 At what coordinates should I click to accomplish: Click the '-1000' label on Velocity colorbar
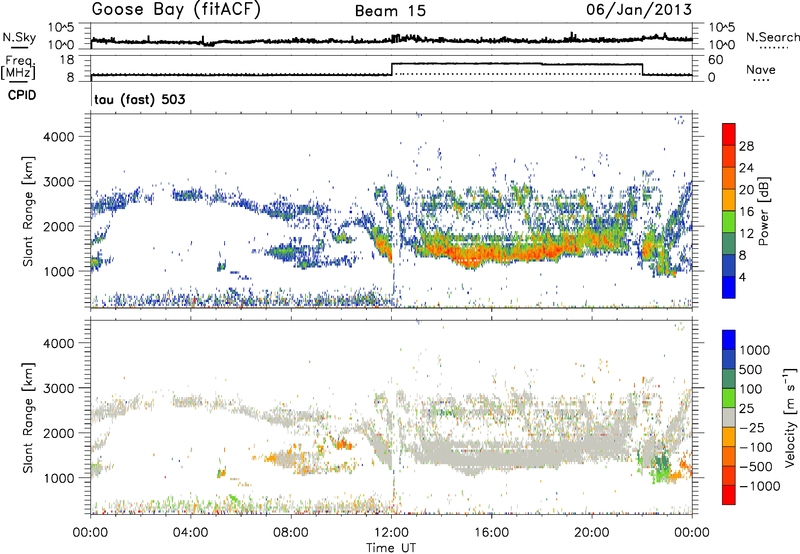tap(760, 486)
